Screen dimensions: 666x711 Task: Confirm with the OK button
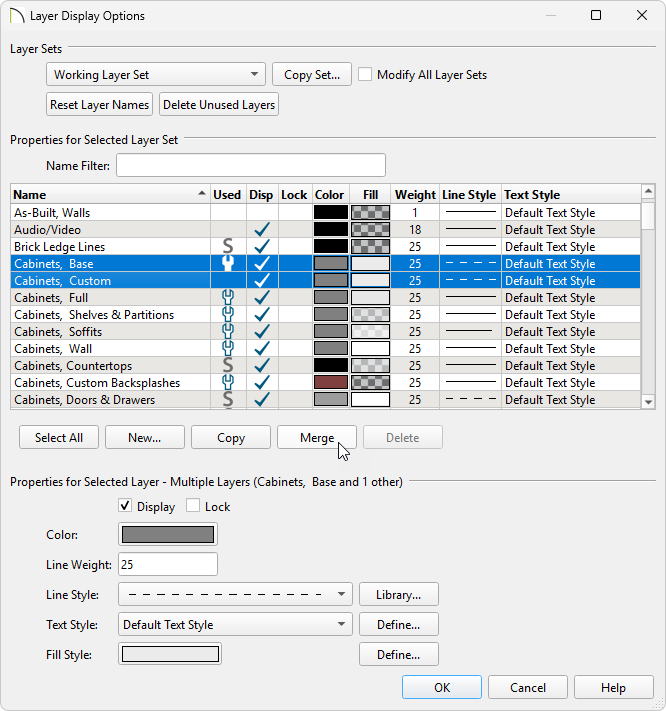pos(442,687)
